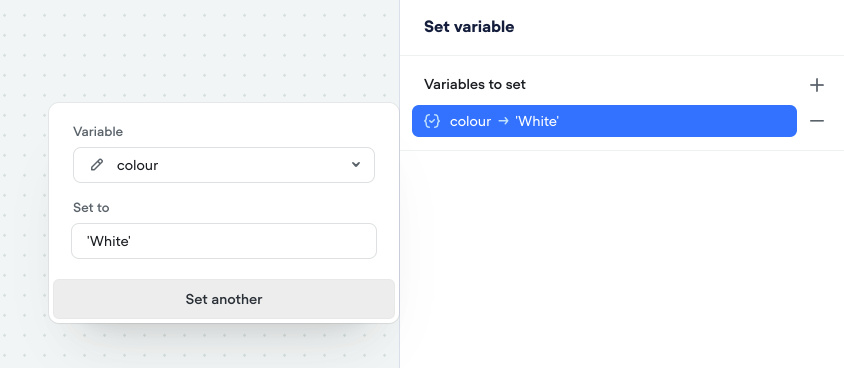
Task: Click the colour name in the blue row
Action: click(470, 121)
